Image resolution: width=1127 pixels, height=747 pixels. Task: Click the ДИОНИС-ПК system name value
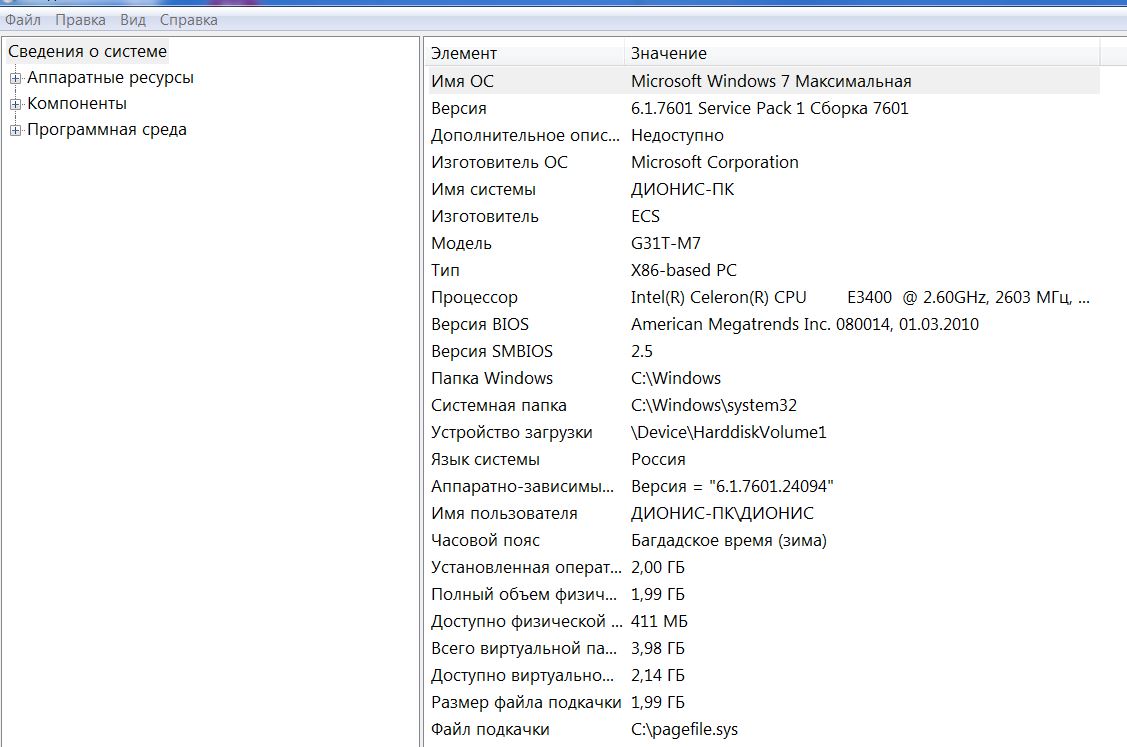coord(683,190)
